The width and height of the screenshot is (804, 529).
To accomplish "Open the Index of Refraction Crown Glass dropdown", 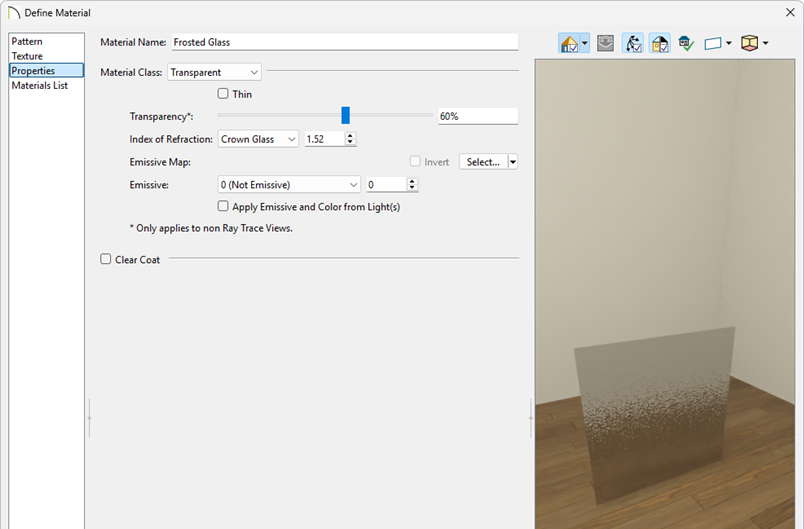I will pos(258,139).
